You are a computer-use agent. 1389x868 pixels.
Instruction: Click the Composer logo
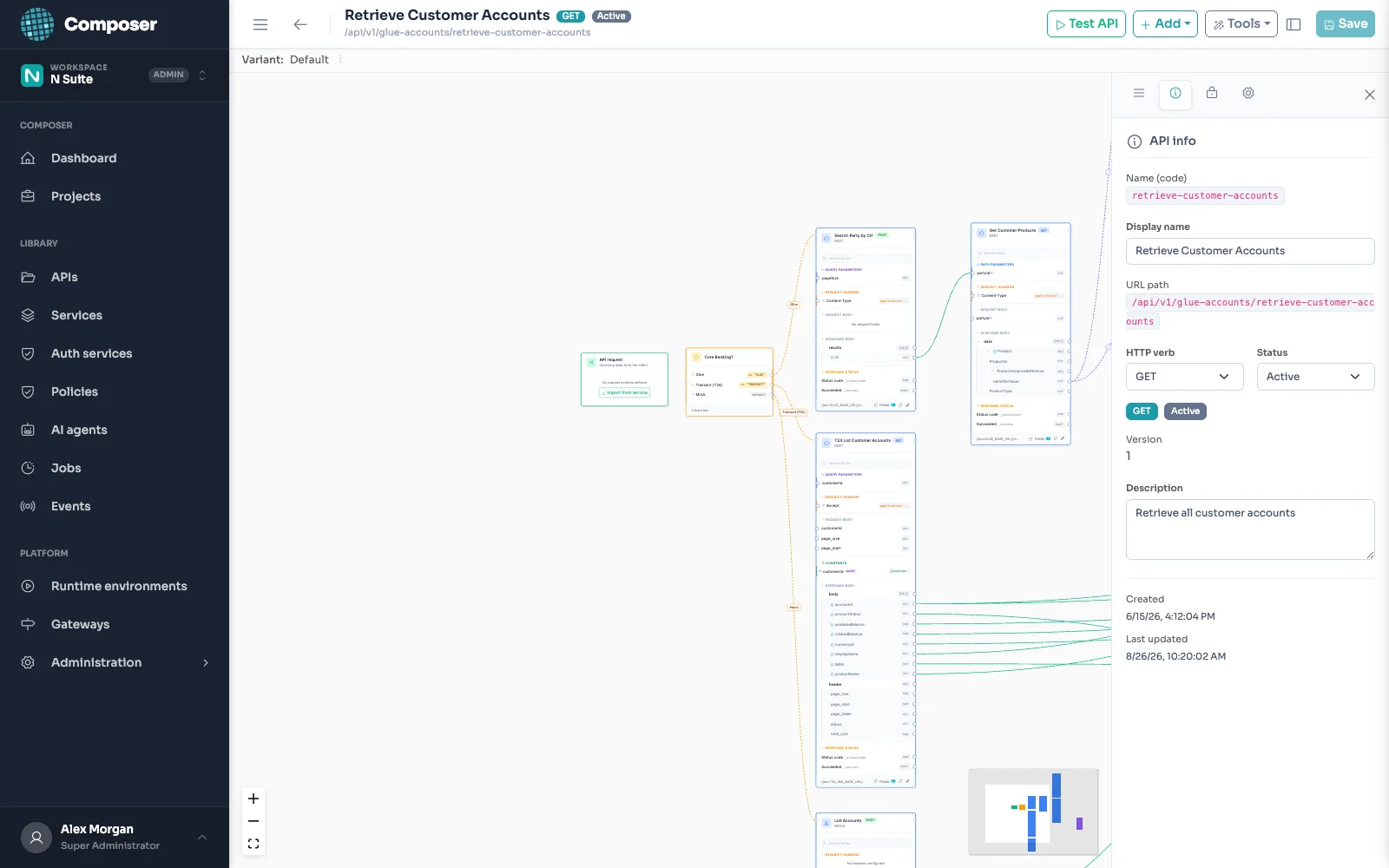89,24
